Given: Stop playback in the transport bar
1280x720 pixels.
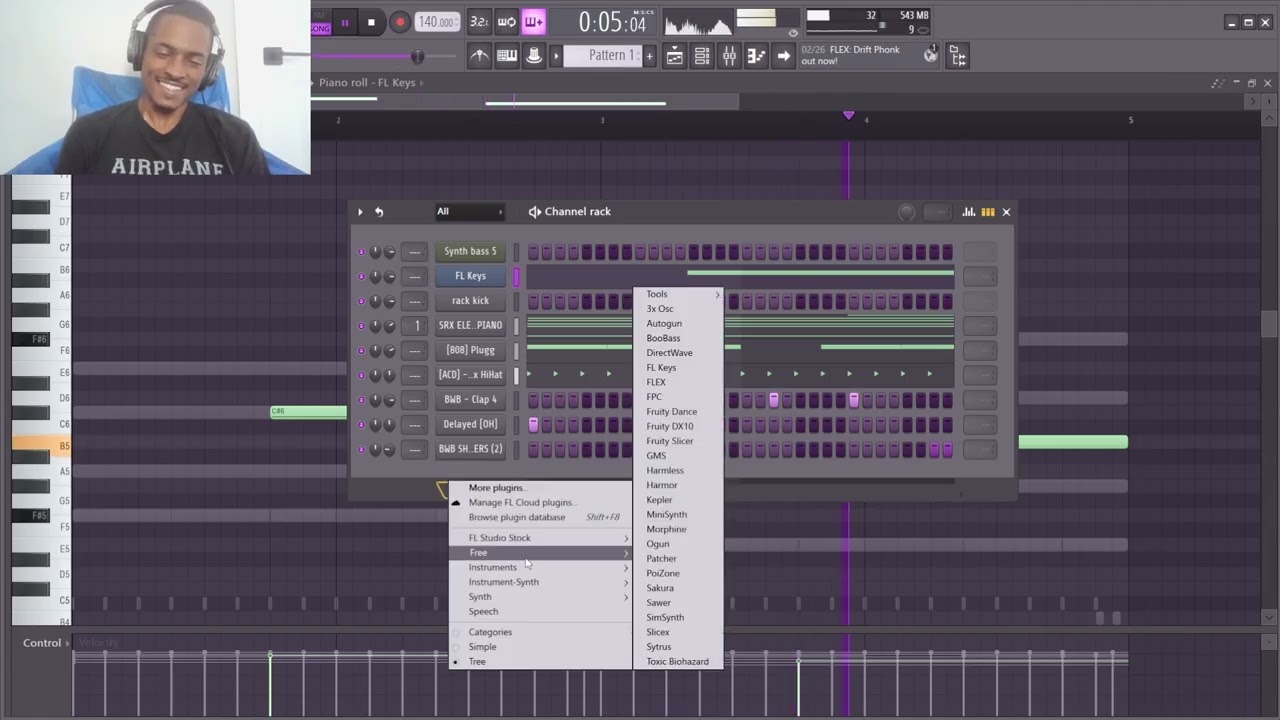Looking at the screenshot, I should click(x=371, y=22).
